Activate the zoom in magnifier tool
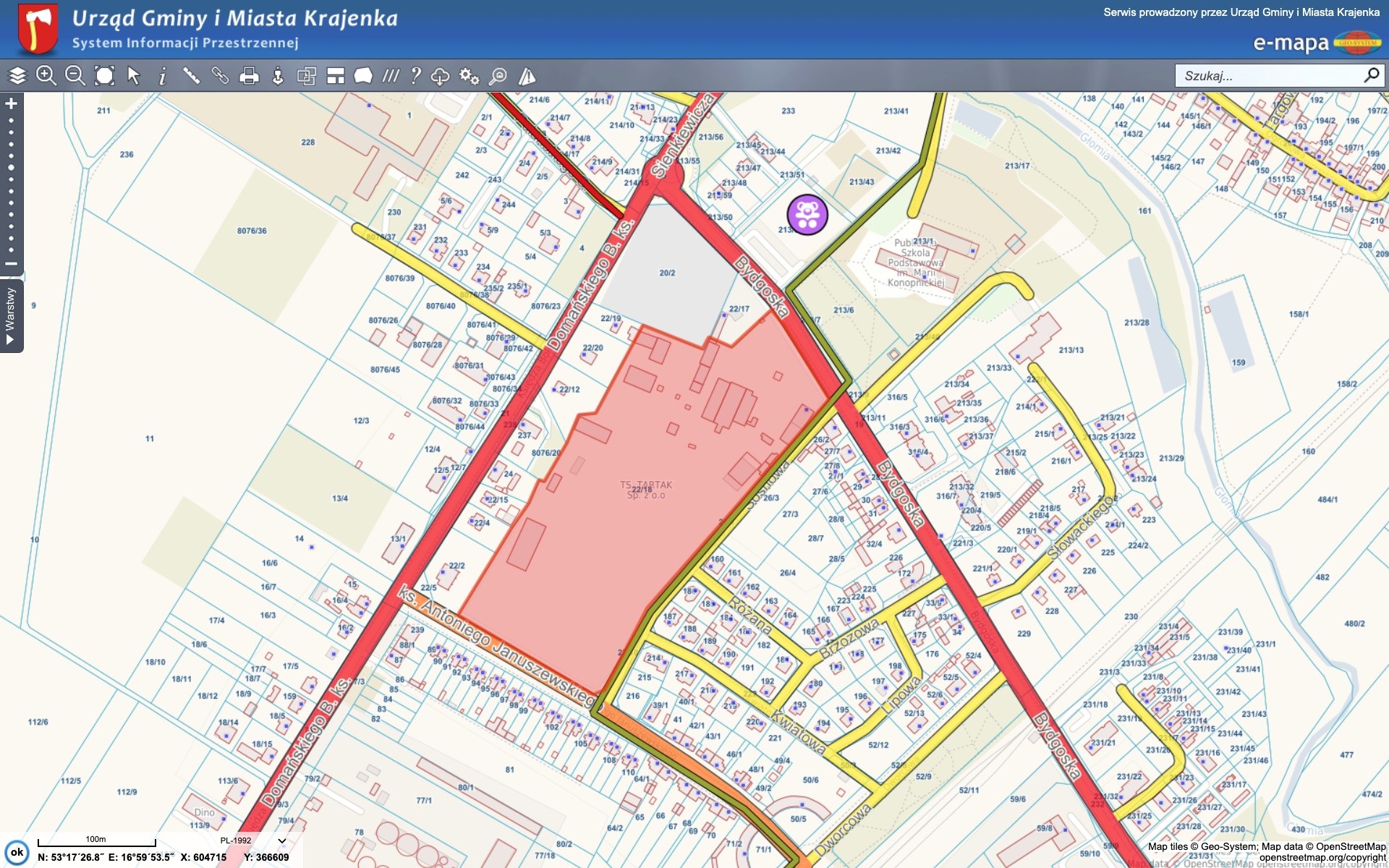Image resolution: width=1389 pixels, height=868 pixels. click(46, 75)
